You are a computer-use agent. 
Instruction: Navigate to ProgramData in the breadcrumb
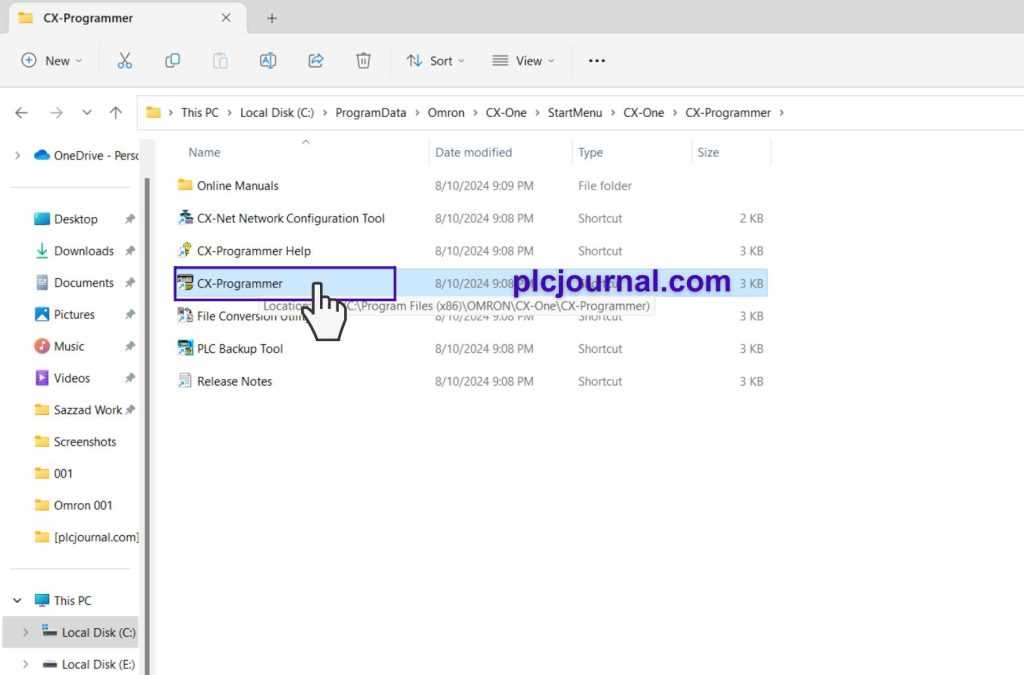pyautogui.click(x=371, y=113)
